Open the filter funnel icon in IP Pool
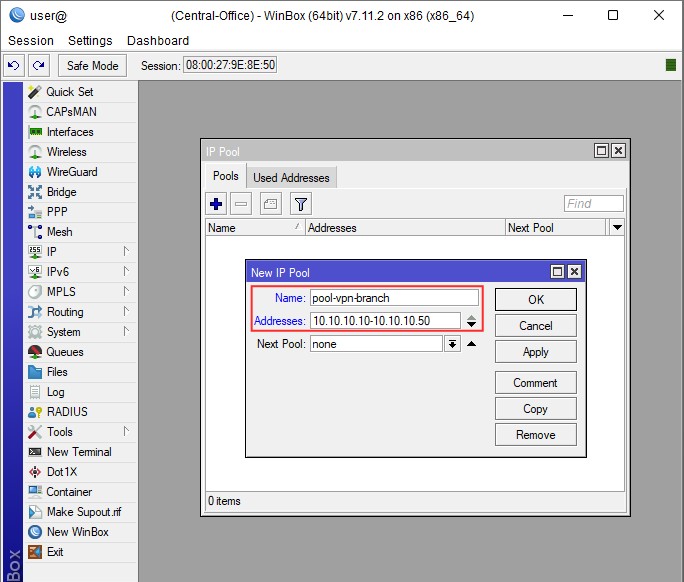 tap(300, 204)
